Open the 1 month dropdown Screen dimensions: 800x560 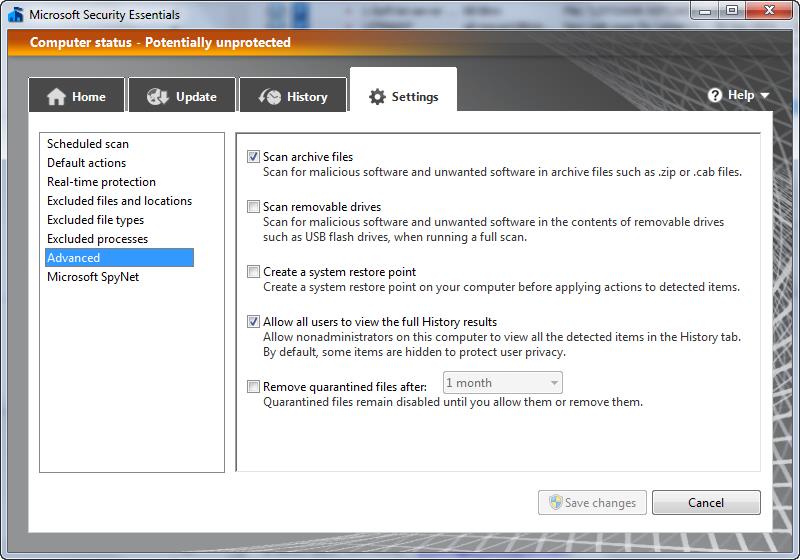point(503,383)
